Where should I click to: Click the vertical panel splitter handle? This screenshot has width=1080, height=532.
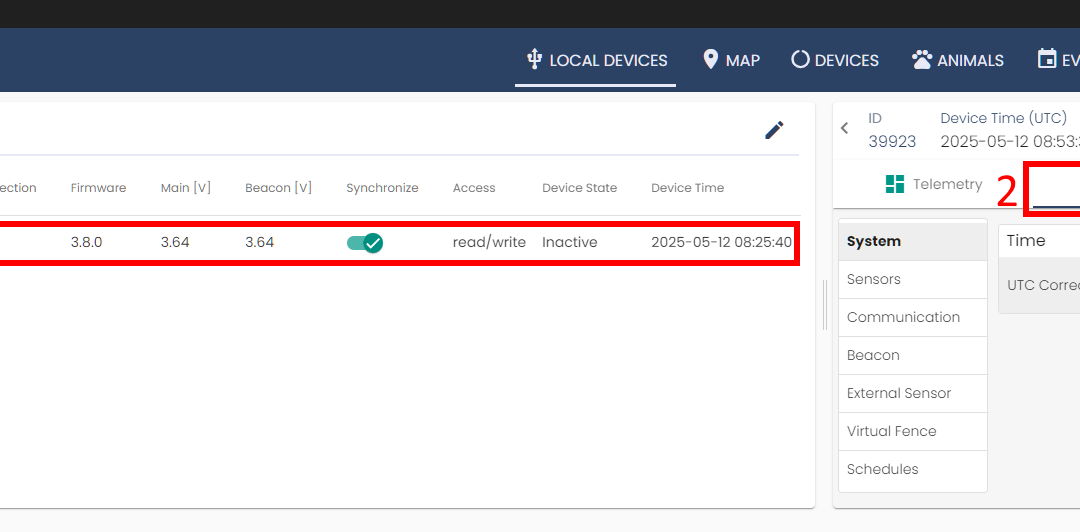click(x=825, y=305)
